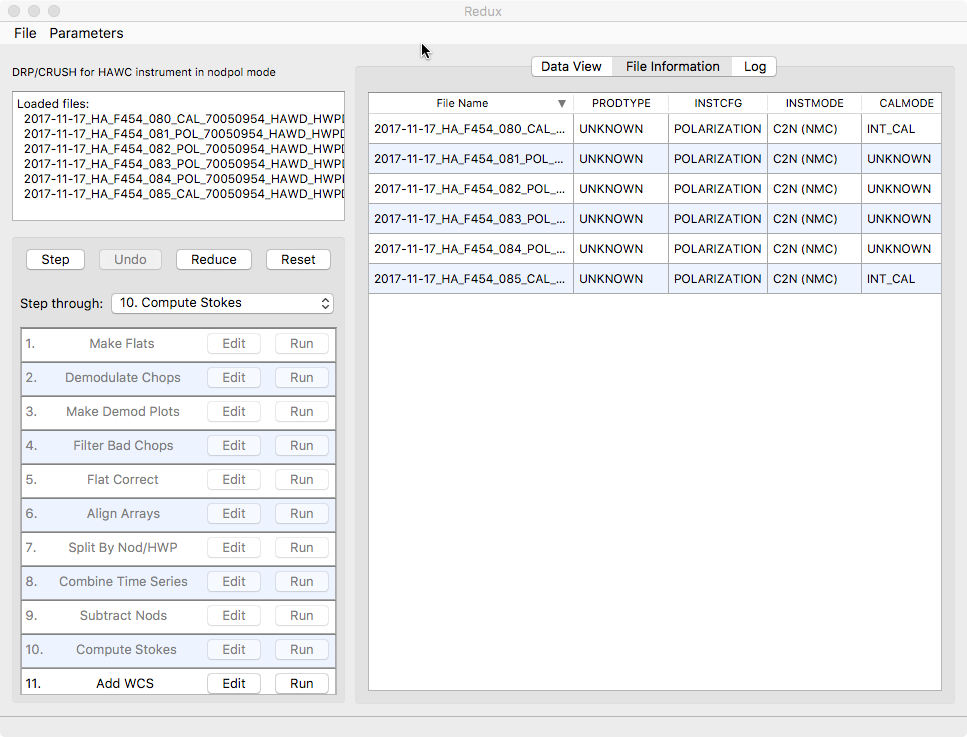Click POLARIZATION cell in 082_POL row
Screen dimensions: 967x737
coord(718,189)
